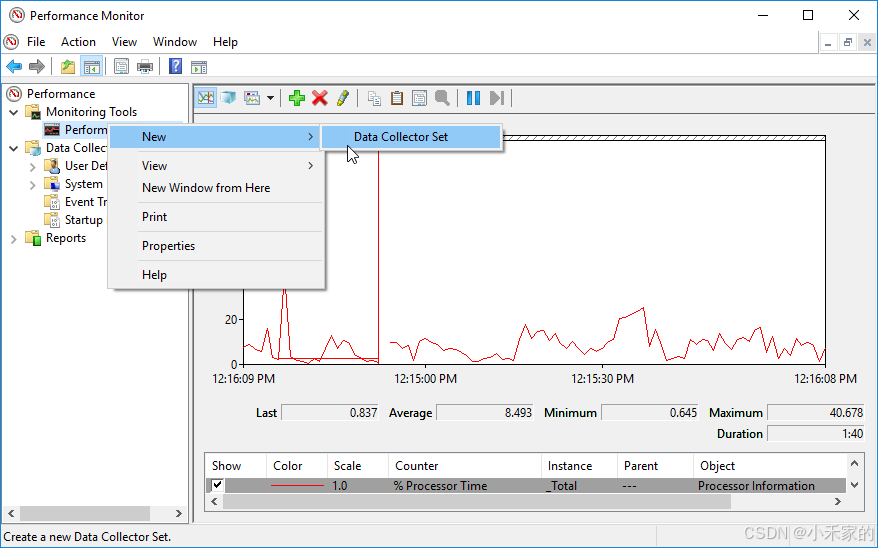Viewport: 878px width, 548px height.
Task: Open the graph type dropdown arrow
Action: click(270, 98)
